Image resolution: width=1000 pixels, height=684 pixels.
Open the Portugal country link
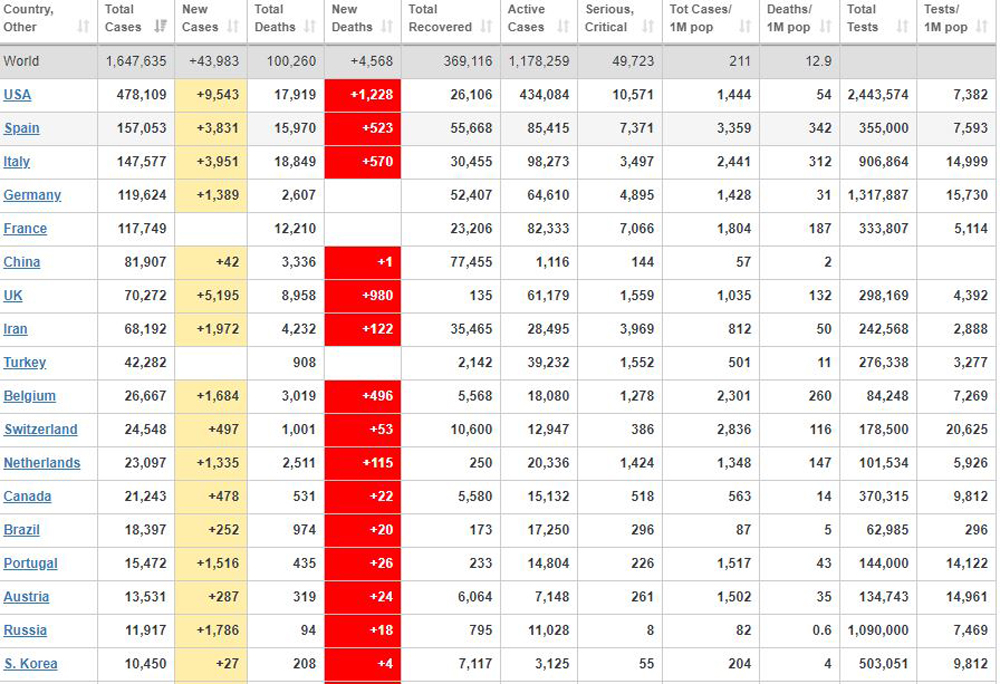(x=31, y=564)
